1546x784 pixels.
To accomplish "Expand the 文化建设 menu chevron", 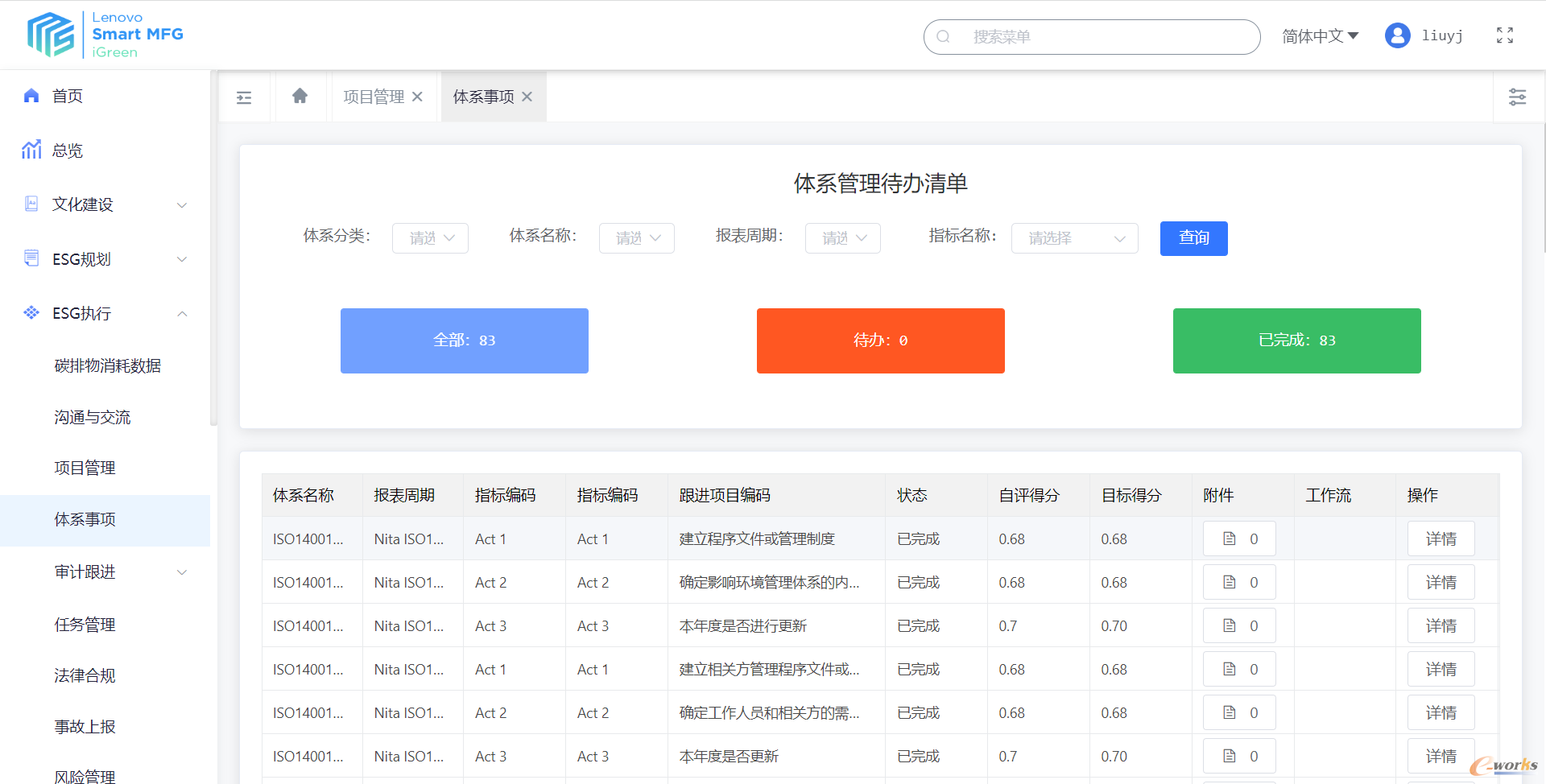I will click(x=182, y=205).
